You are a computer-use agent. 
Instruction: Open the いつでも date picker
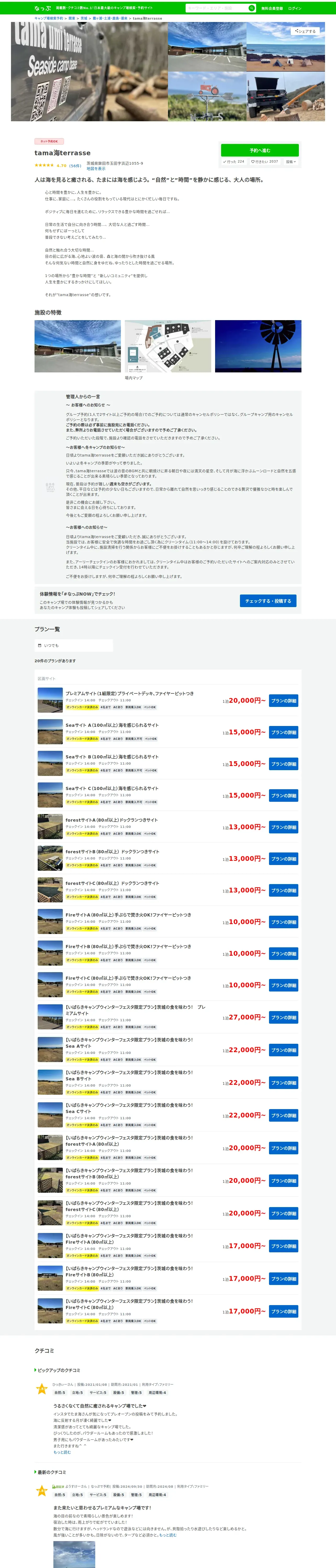point(74,645)
